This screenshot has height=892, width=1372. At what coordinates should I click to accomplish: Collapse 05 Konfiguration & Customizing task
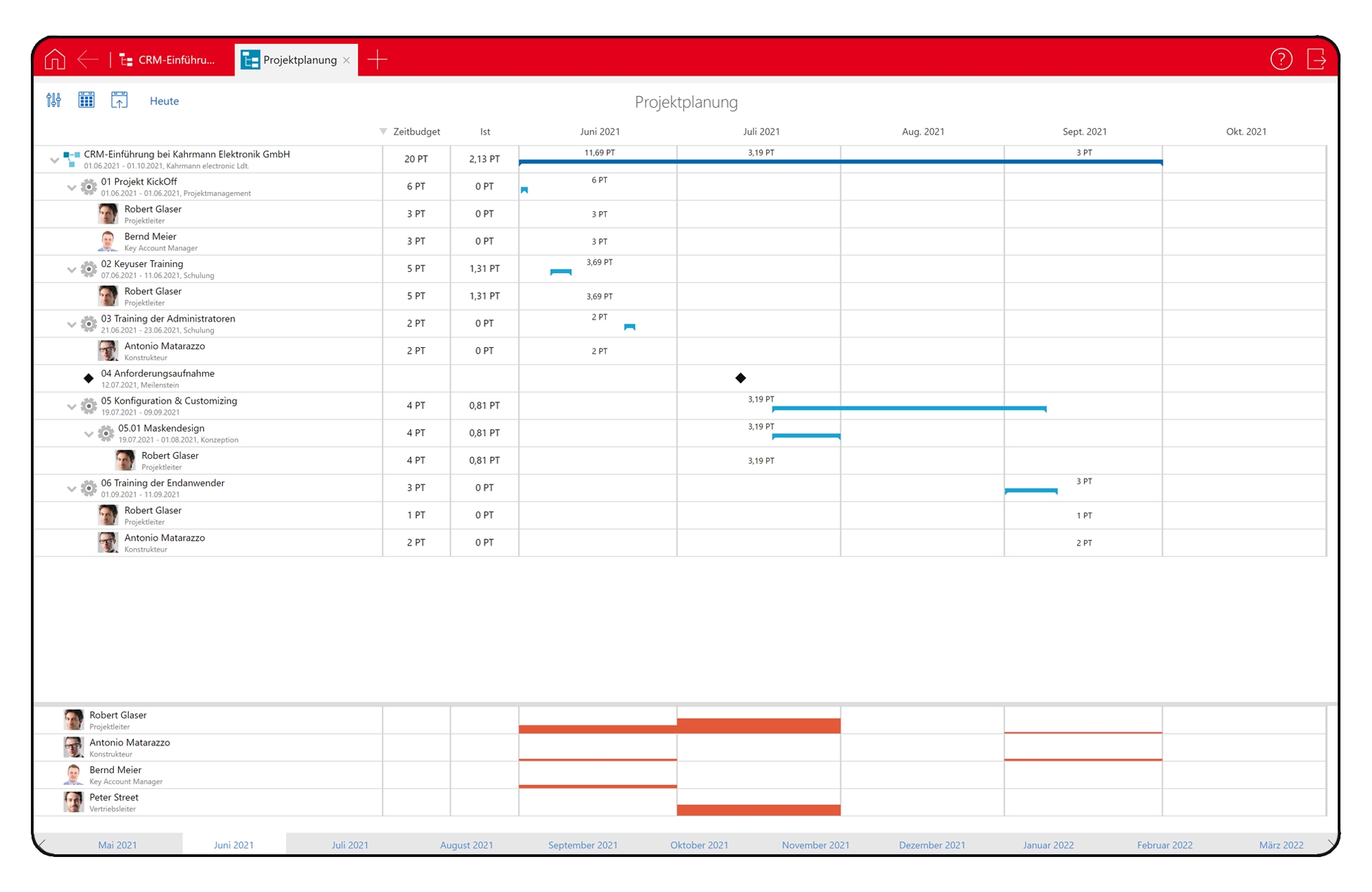click(x=71, y=407)
